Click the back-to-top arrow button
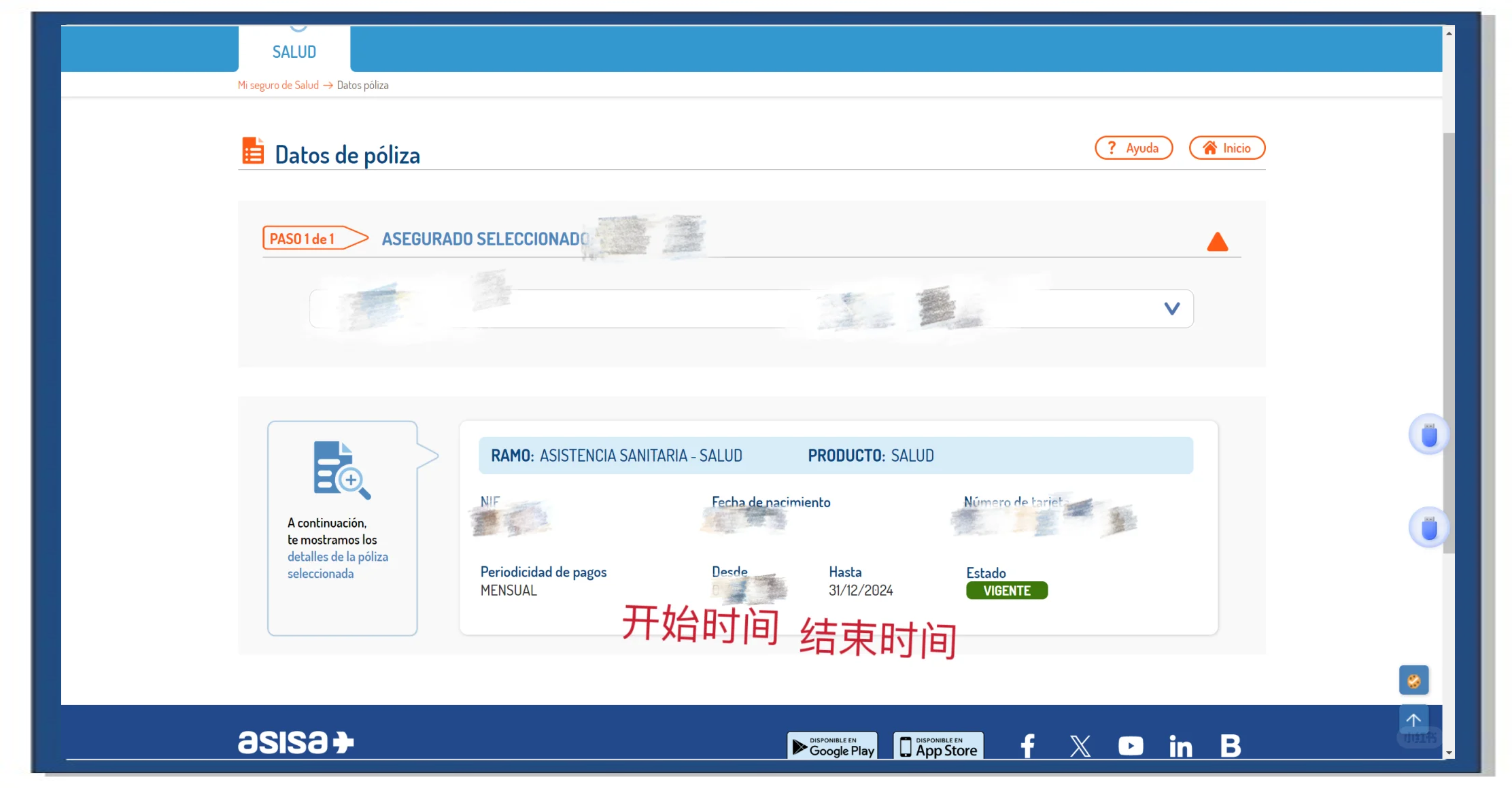The image size is (1512, 788). 1413,720
